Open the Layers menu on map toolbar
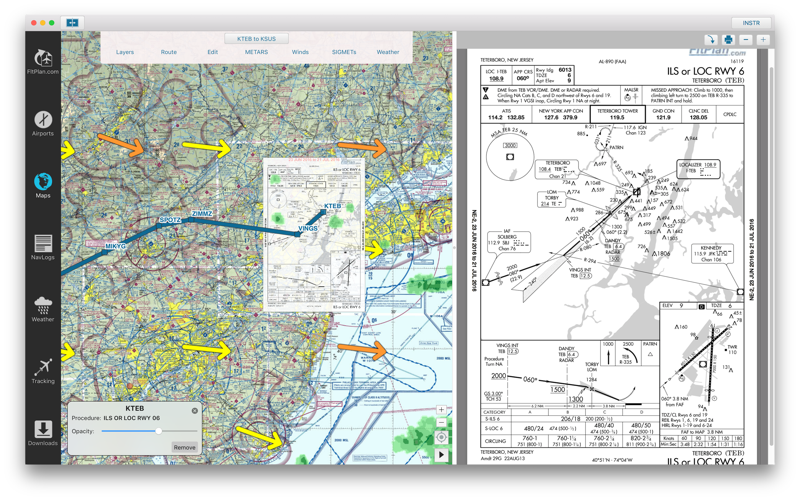800x500 pixels. pos(124,52)
